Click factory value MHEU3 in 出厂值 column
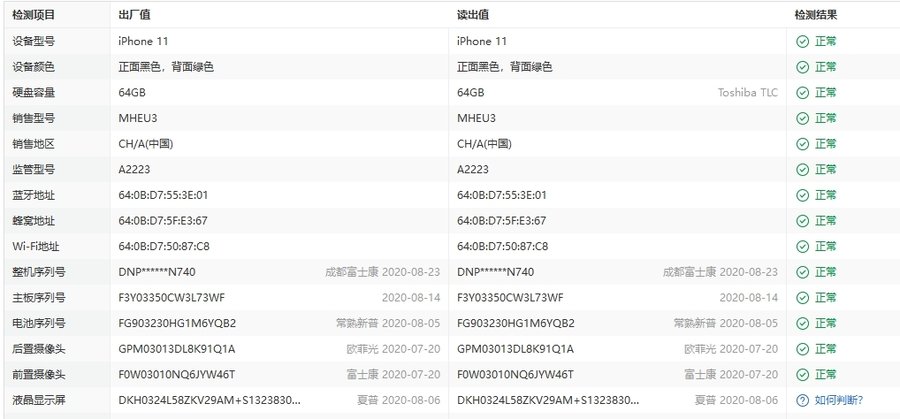Image resolution: width=900 pixels, height=419 pixels. click(138, 118)
